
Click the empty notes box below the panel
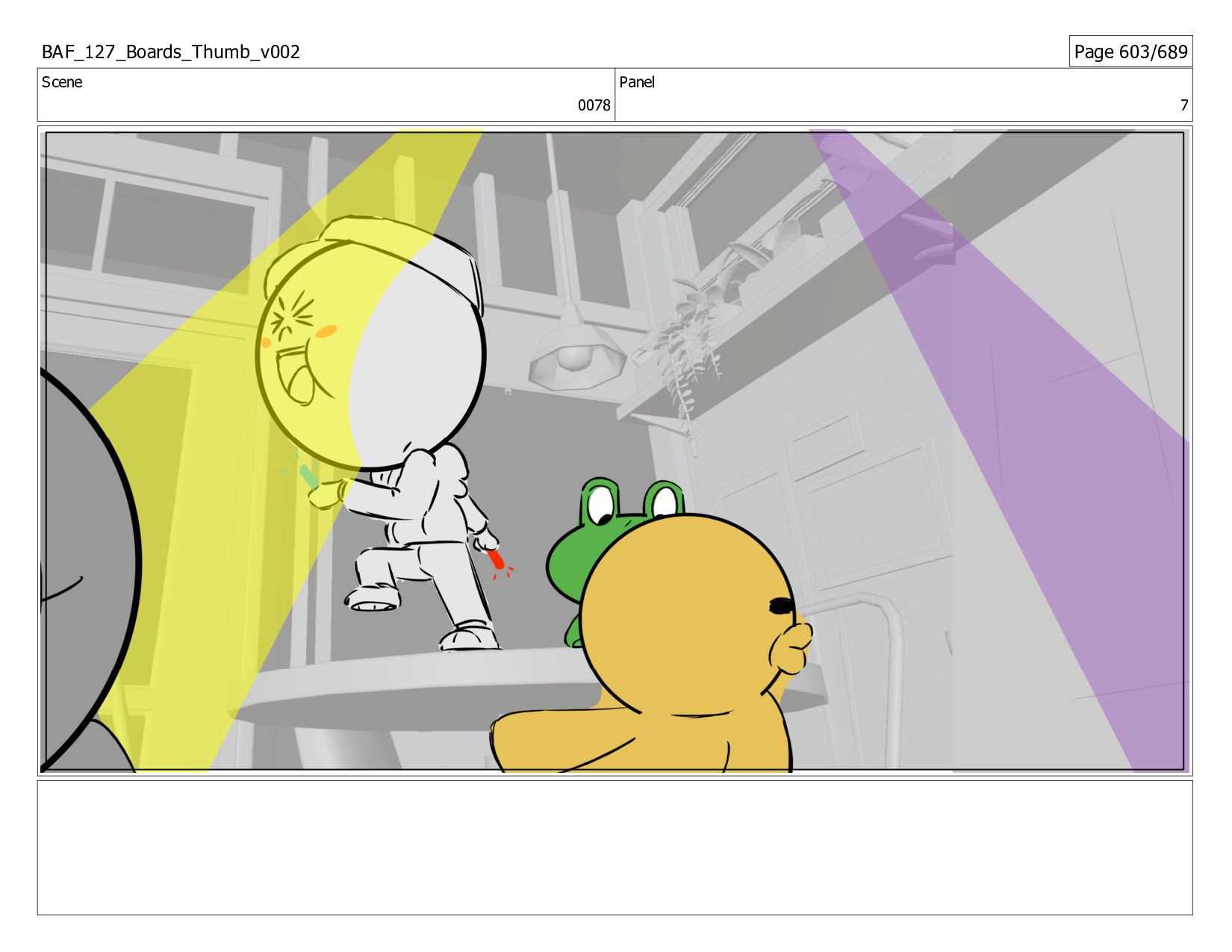[x=615, y=847]
